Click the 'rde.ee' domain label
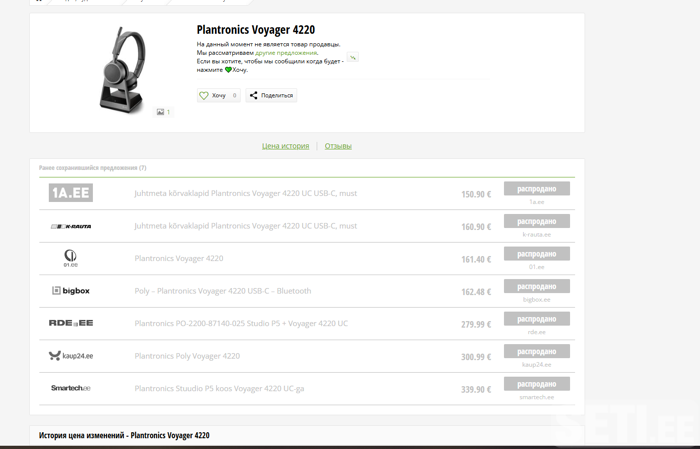 pos(537,332)
